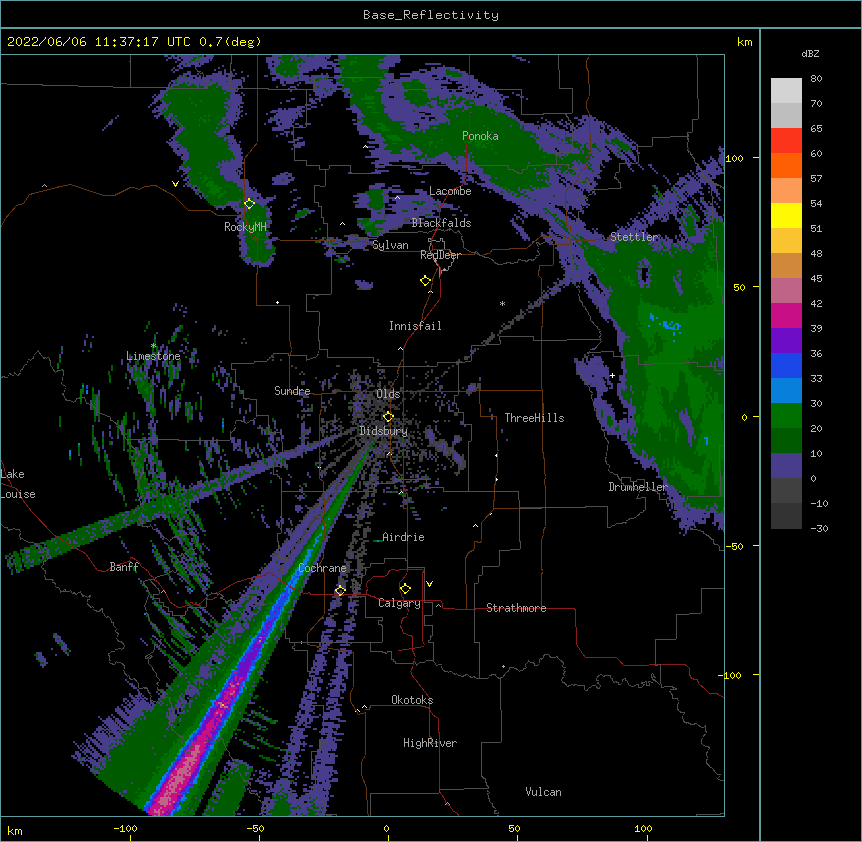Image resolution: width=862 pixels, height=842 pixels.
Task: Pick the light gray 80 dBZ swatch
Action: (x=786, y=91)
